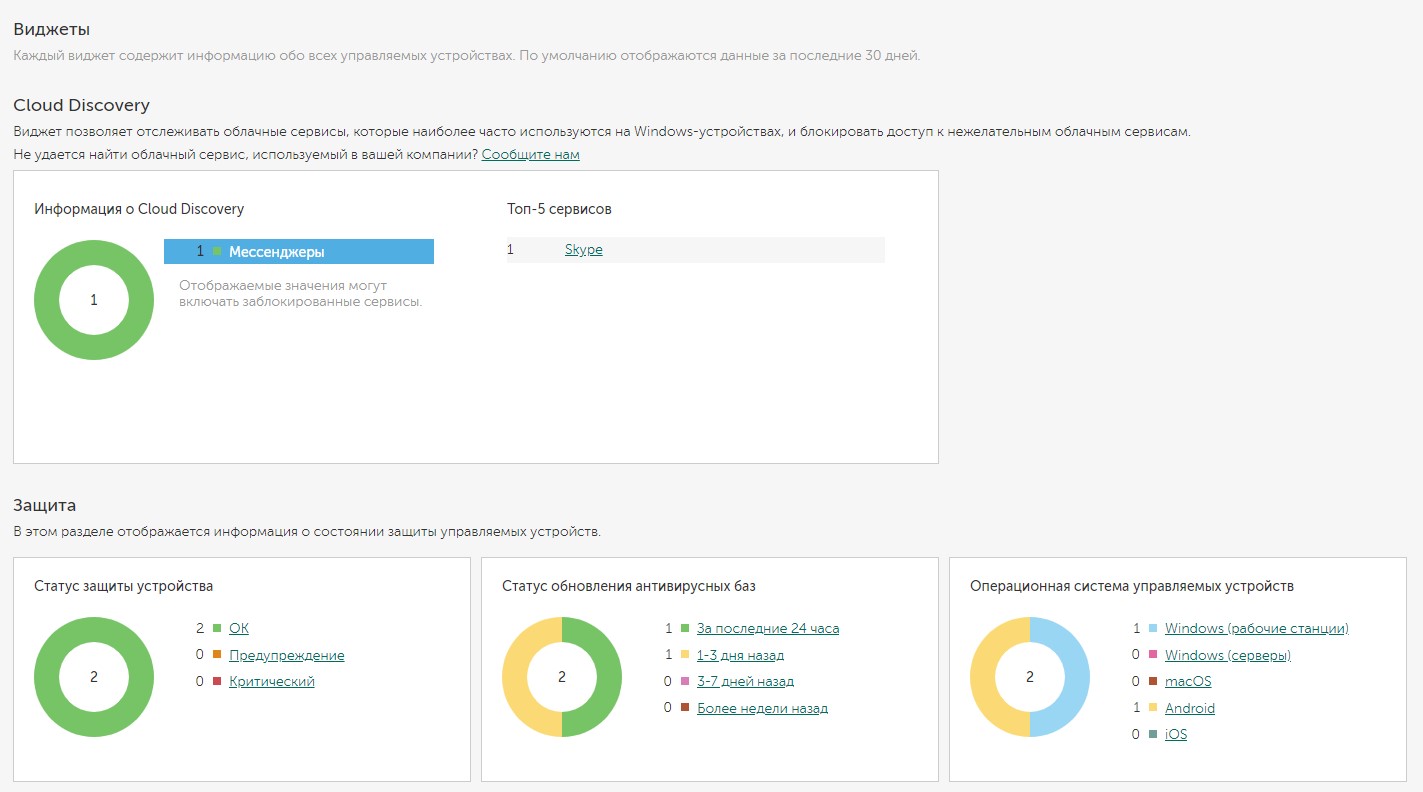Click yellow segment of antivirus update donut

coord(516,677)
